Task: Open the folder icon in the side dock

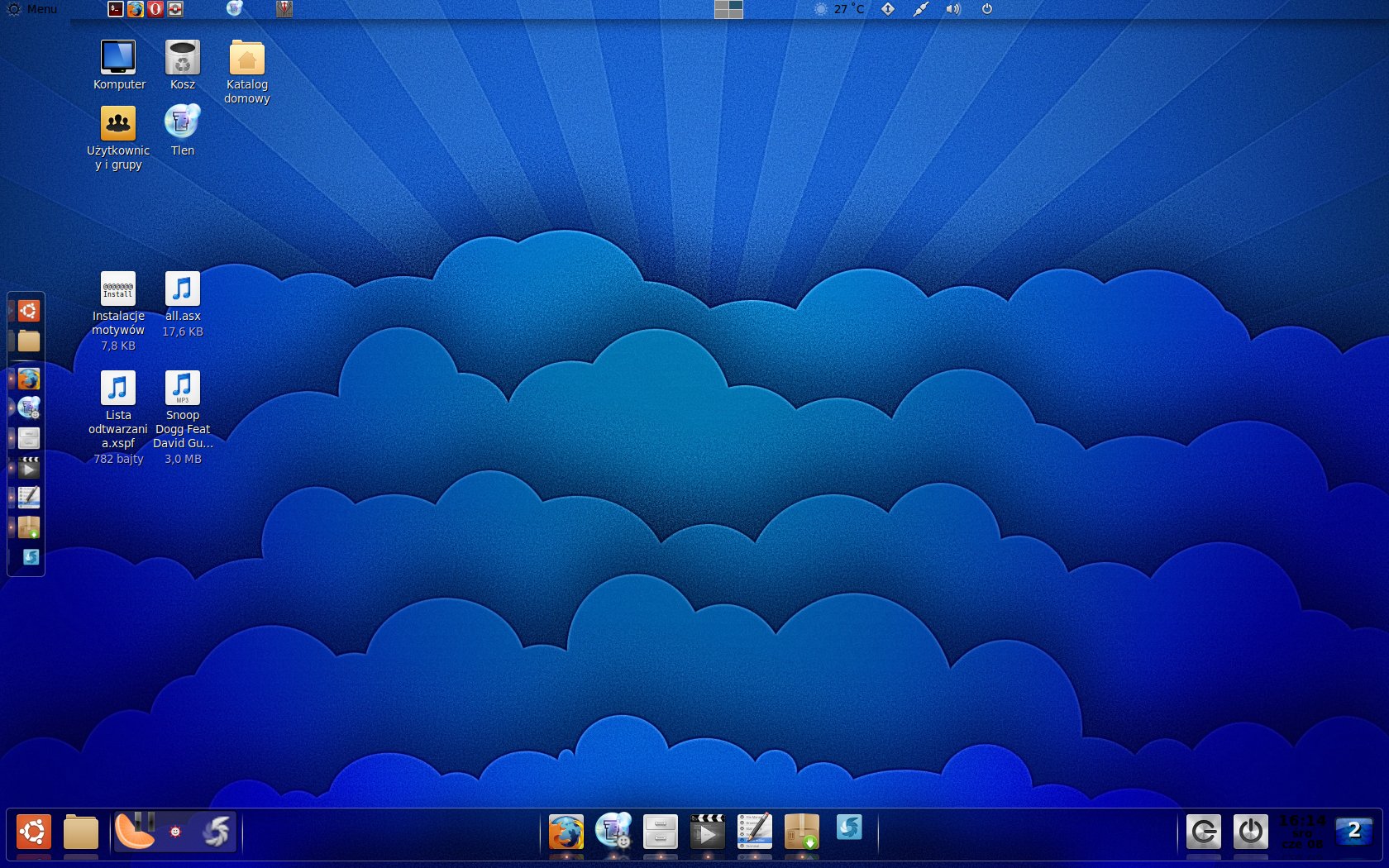Action: click(x=29, y=341)
